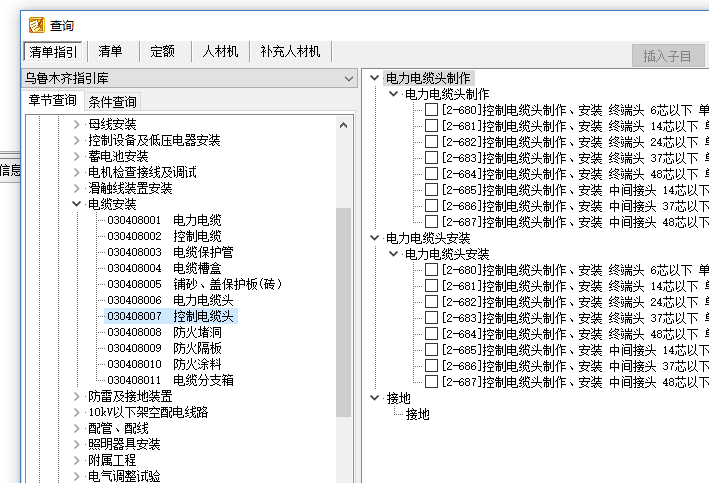Expand the 蓄电池安装 node
The height and width of the screenshot is (483, 709).
pos(76,156)
